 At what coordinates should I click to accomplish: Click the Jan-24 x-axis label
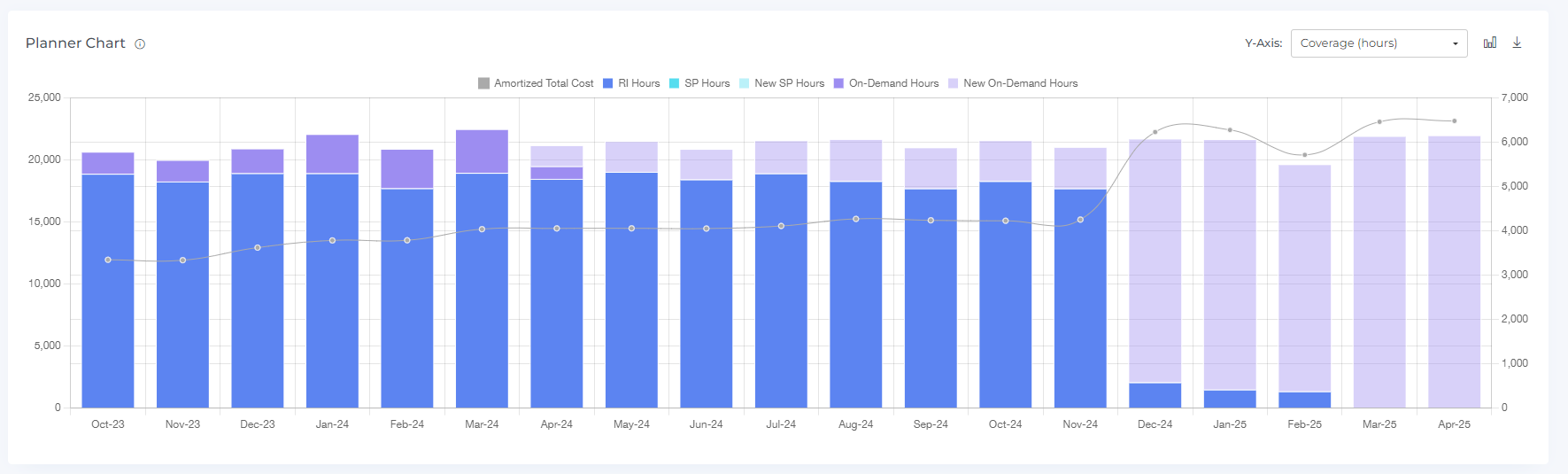[x=332, y=424]
